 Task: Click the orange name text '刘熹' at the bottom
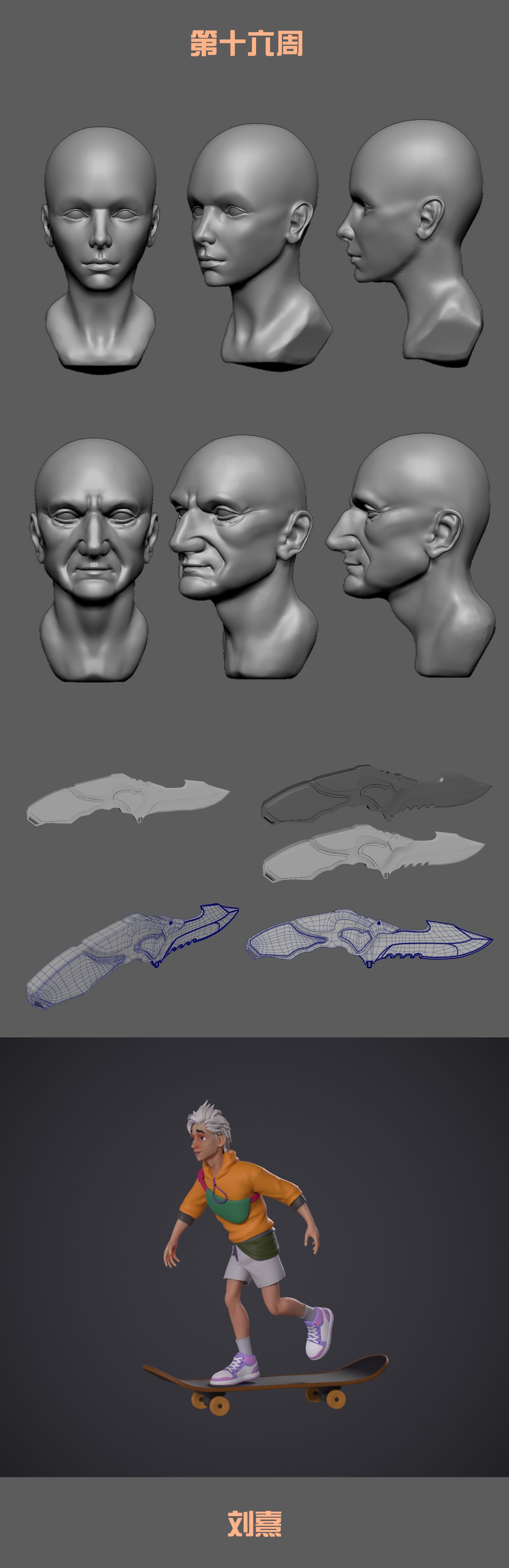click(x=254, y=1523)
